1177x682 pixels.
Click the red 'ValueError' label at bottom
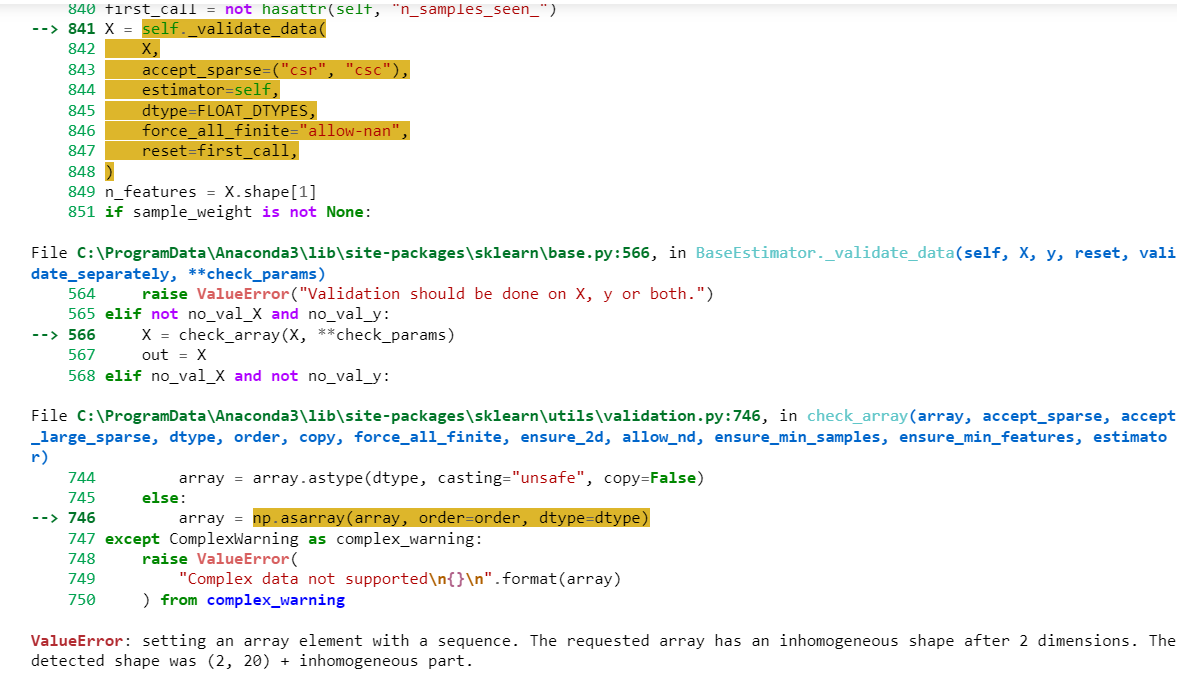click(x=77, y=641)
